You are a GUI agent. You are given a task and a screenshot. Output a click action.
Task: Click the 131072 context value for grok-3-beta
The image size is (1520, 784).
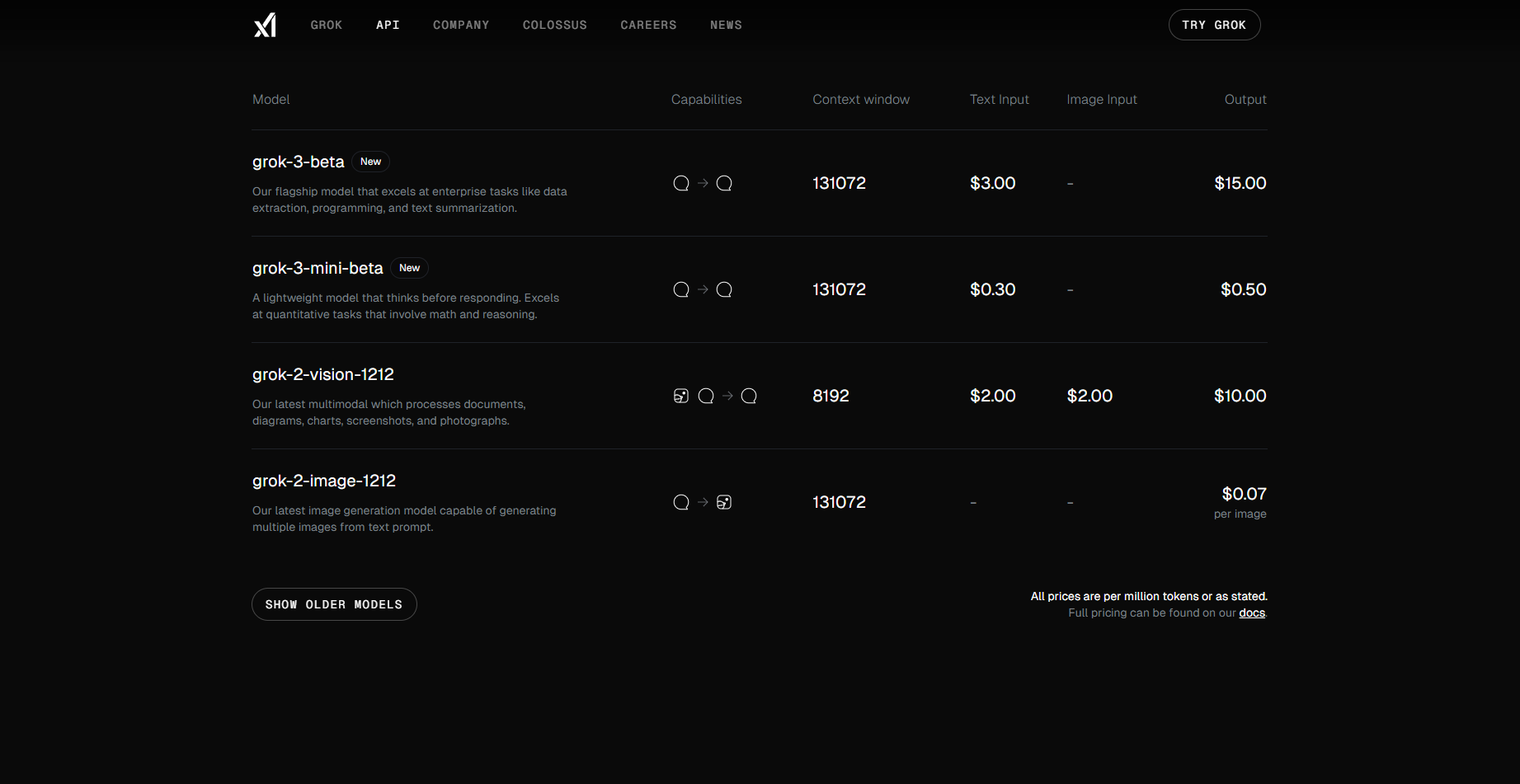tap(840, 183)
